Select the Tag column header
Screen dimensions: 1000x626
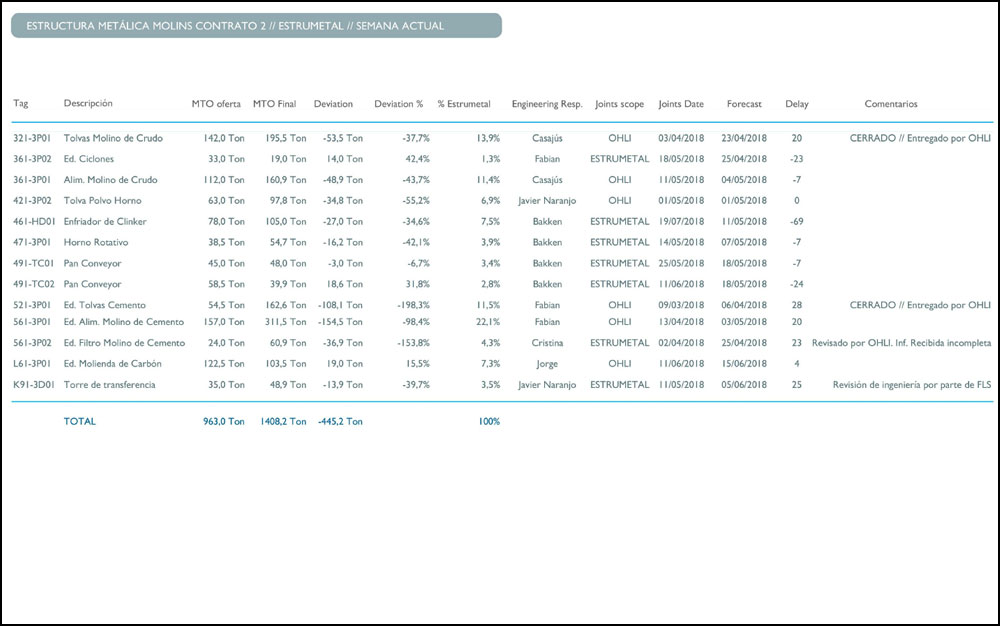click(21, 104)
